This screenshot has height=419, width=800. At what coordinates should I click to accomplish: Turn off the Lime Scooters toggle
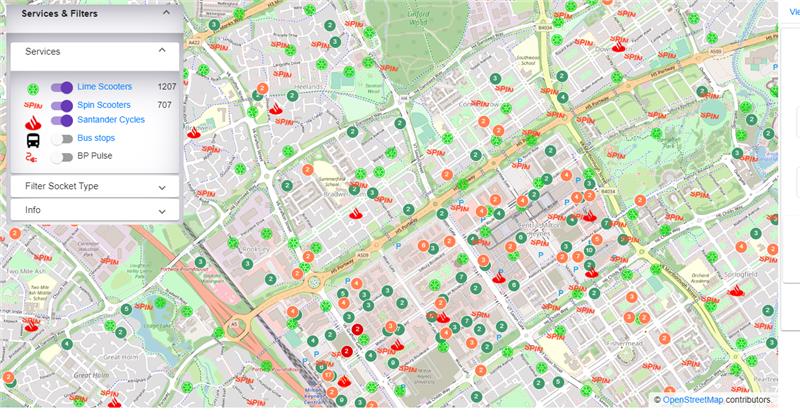tap(62, 87)
